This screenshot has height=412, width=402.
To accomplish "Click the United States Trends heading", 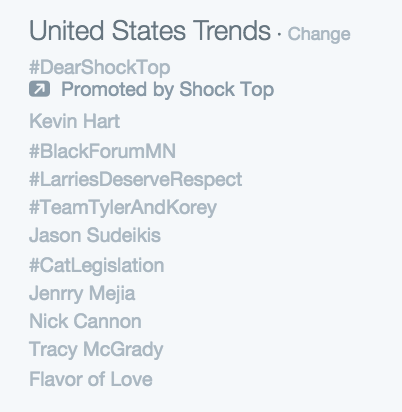I will click(150, 30).
